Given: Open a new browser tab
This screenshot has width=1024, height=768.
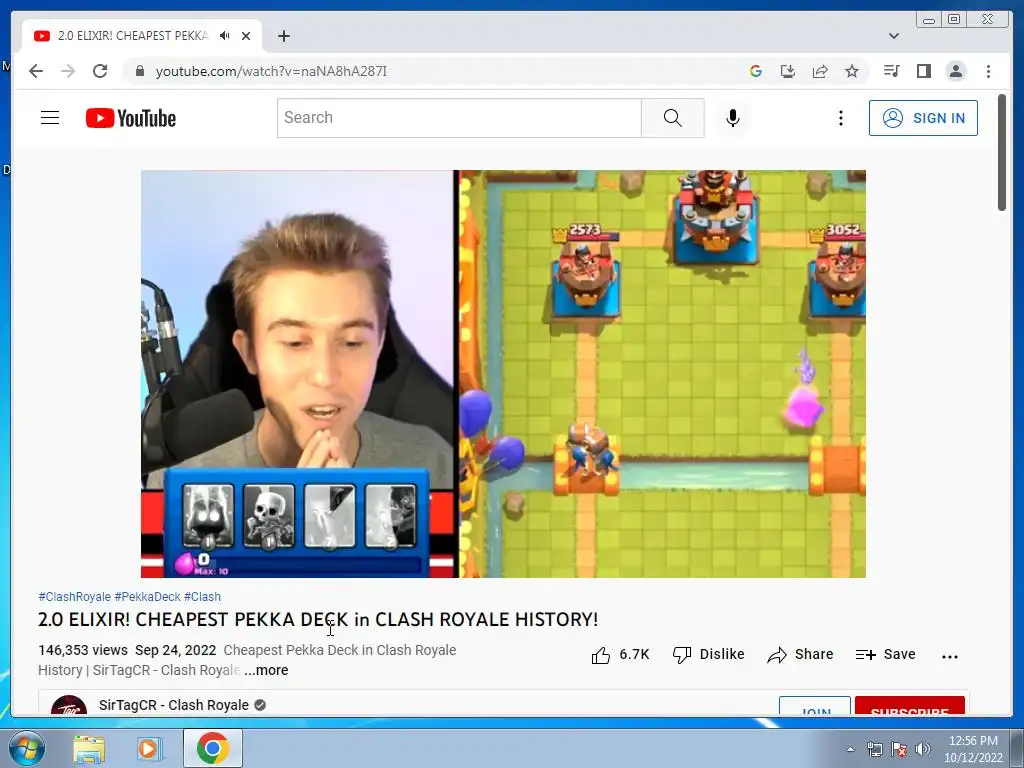Looking at the screenshot, I should (283, 36).
